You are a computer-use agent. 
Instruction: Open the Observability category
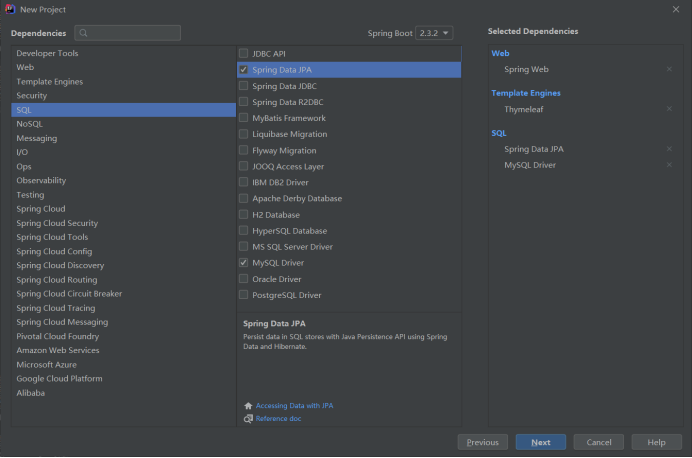click(124, 180)
